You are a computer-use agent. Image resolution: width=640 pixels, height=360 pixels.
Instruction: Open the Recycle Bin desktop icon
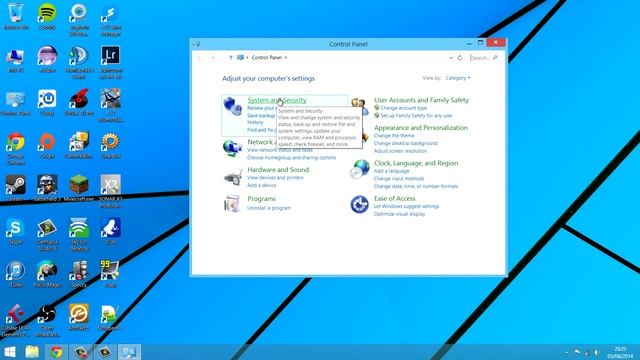click(16, 16)
